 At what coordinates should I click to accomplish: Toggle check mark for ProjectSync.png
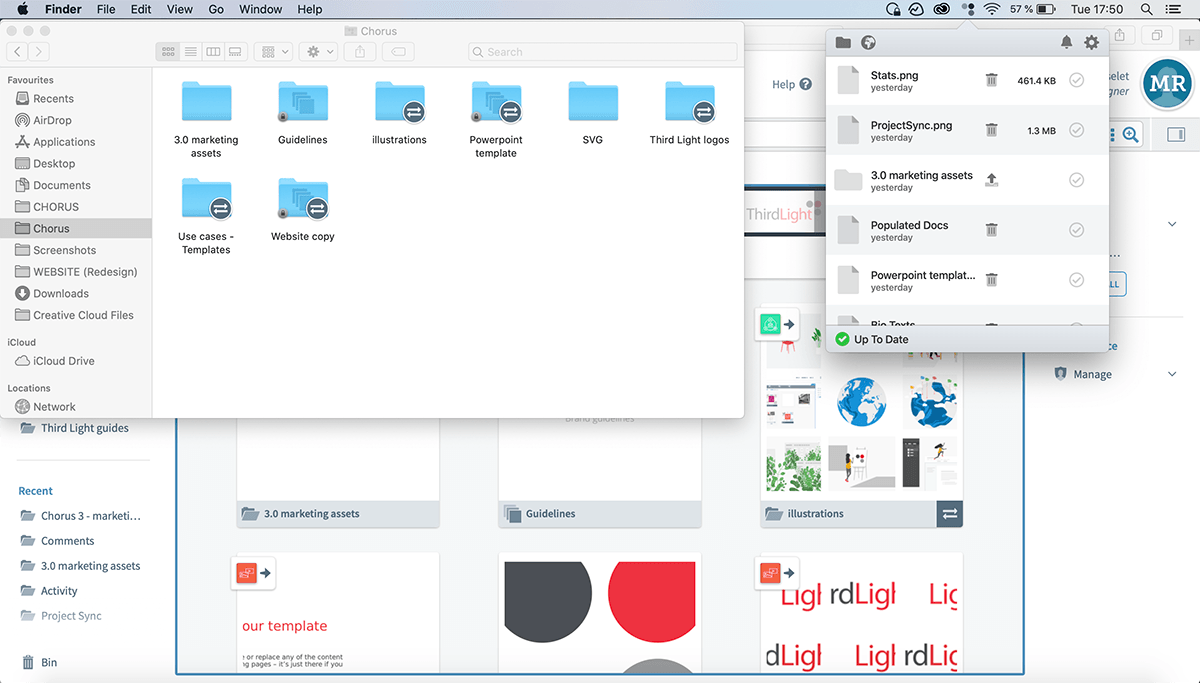point(1076,130)
